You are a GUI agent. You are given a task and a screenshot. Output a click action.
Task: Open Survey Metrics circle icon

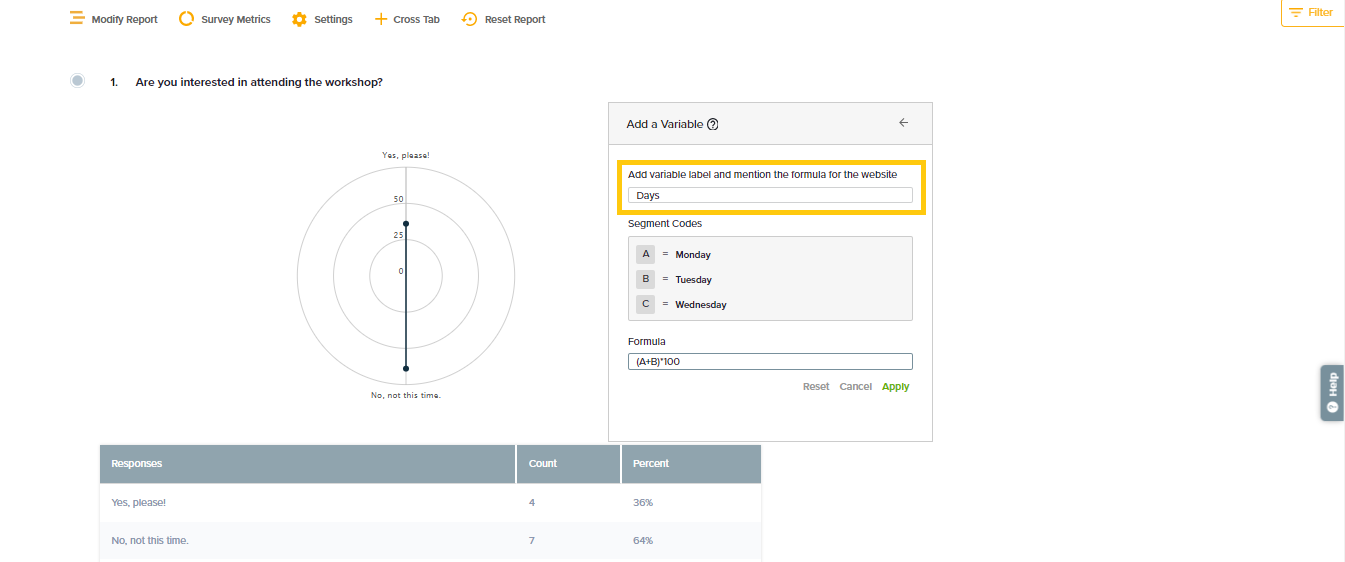pyautogui.click(x=186, y=19)
